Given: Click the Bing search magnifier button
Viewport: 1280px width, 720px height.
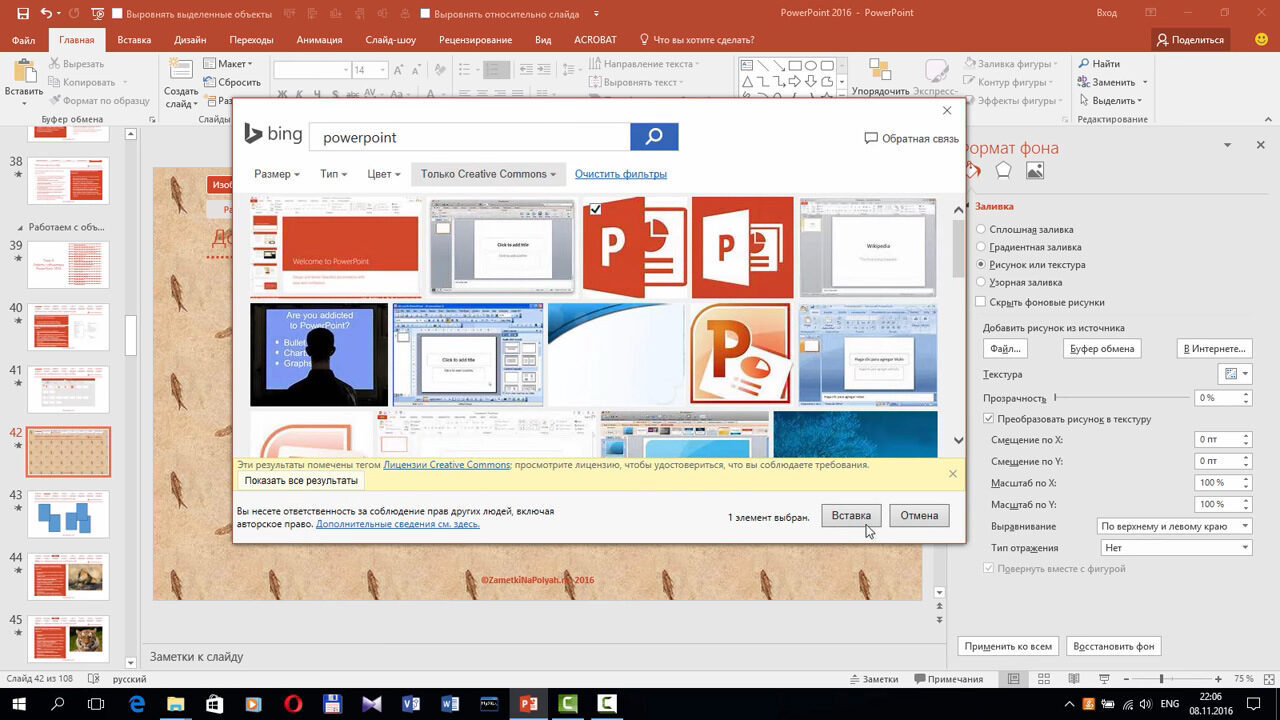Looking at the screenshot, I should 654,137.
